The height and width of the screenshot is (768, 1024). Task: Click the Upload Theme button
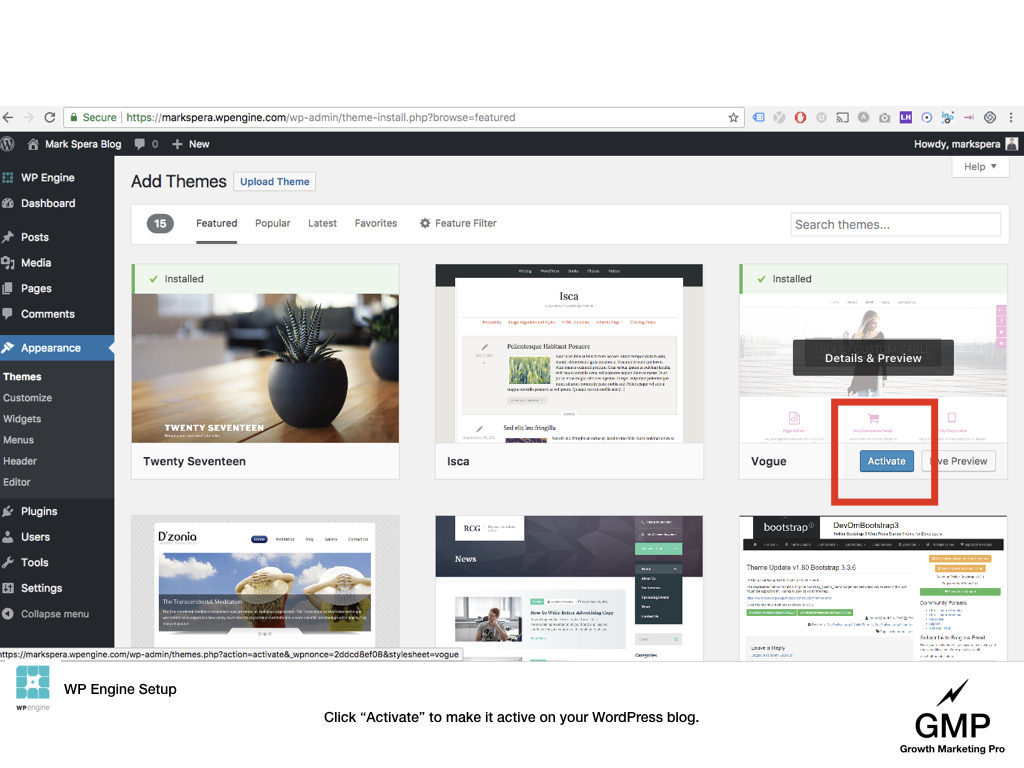[274, 182]
